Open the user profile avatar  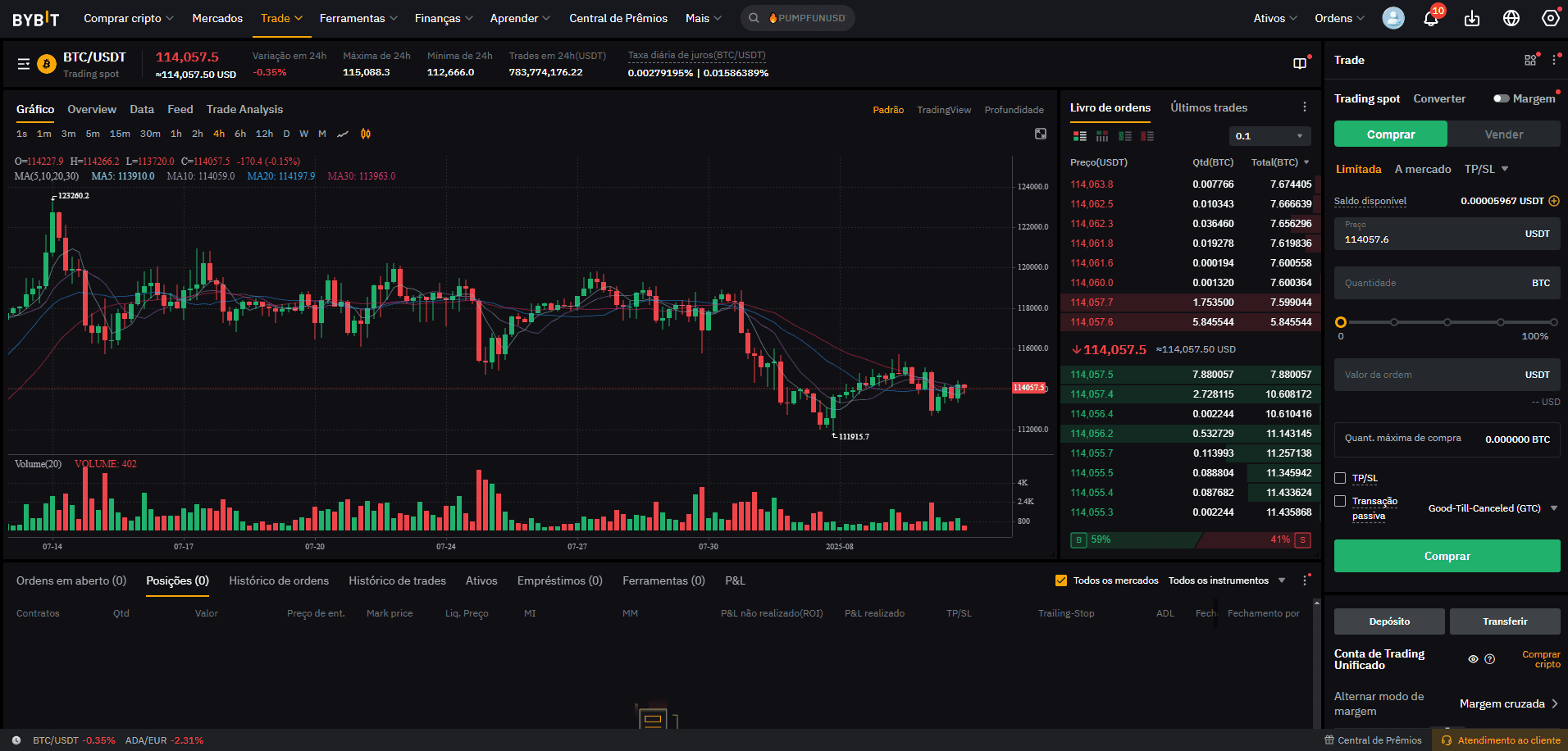1393,18
